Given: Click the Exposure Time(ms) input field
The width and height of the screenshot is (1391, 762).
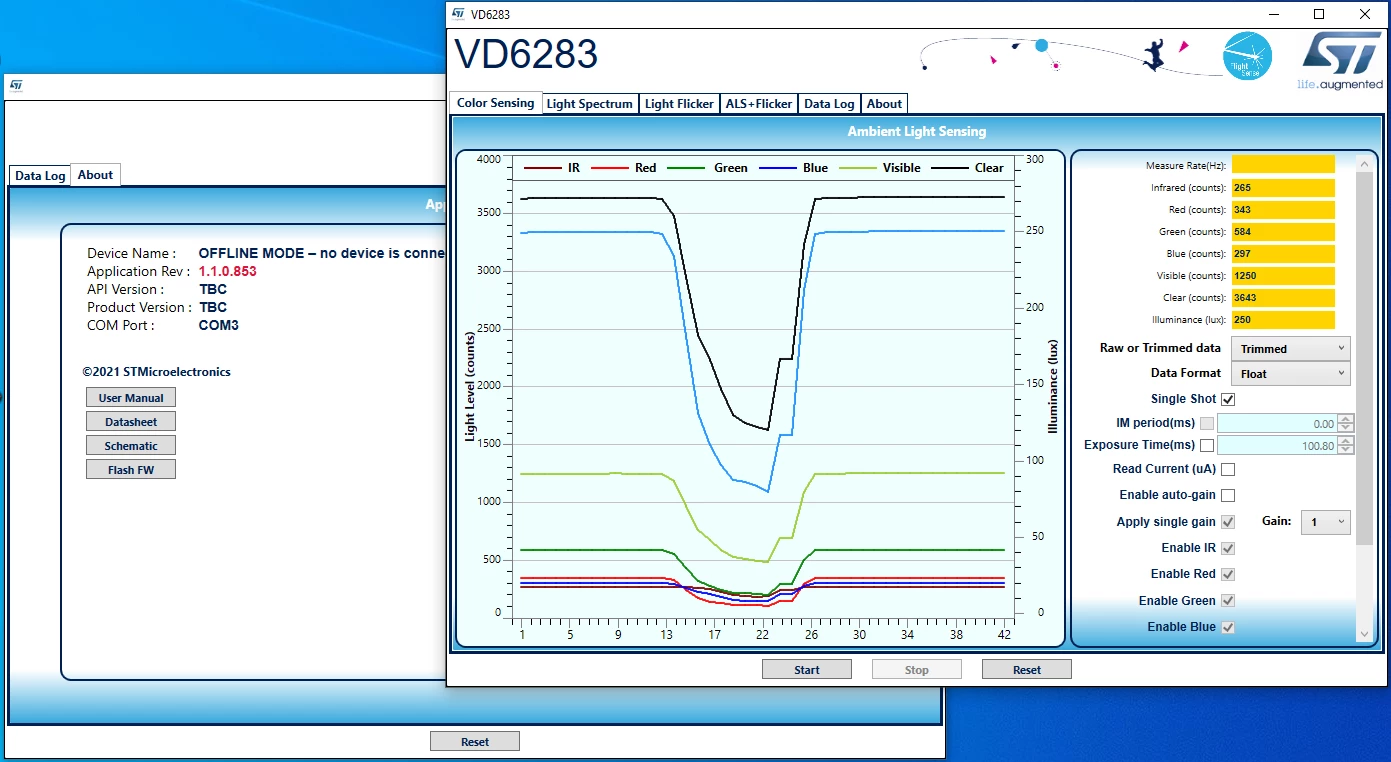Looking at the screenshot, I should pyautogui.click(x=1277, y=446).
